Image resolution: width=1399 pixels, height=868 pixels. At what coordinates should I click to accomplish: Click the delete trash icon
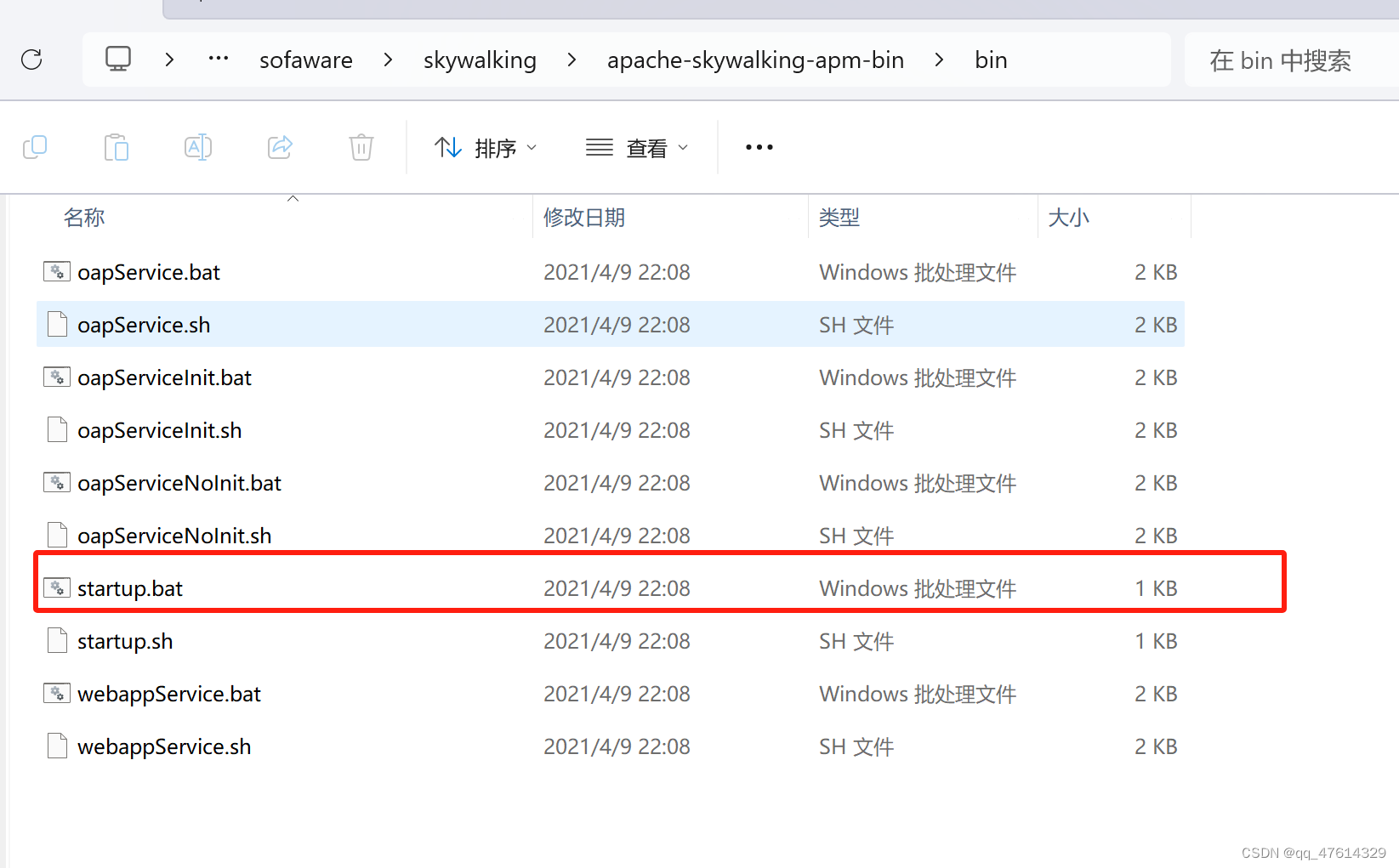coord(361,147)
